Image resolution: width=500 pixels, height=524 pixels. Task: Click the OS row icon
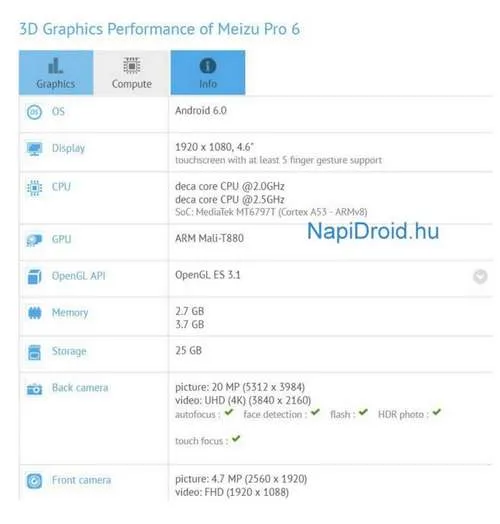pyautogui.click(x=34, y=112)
